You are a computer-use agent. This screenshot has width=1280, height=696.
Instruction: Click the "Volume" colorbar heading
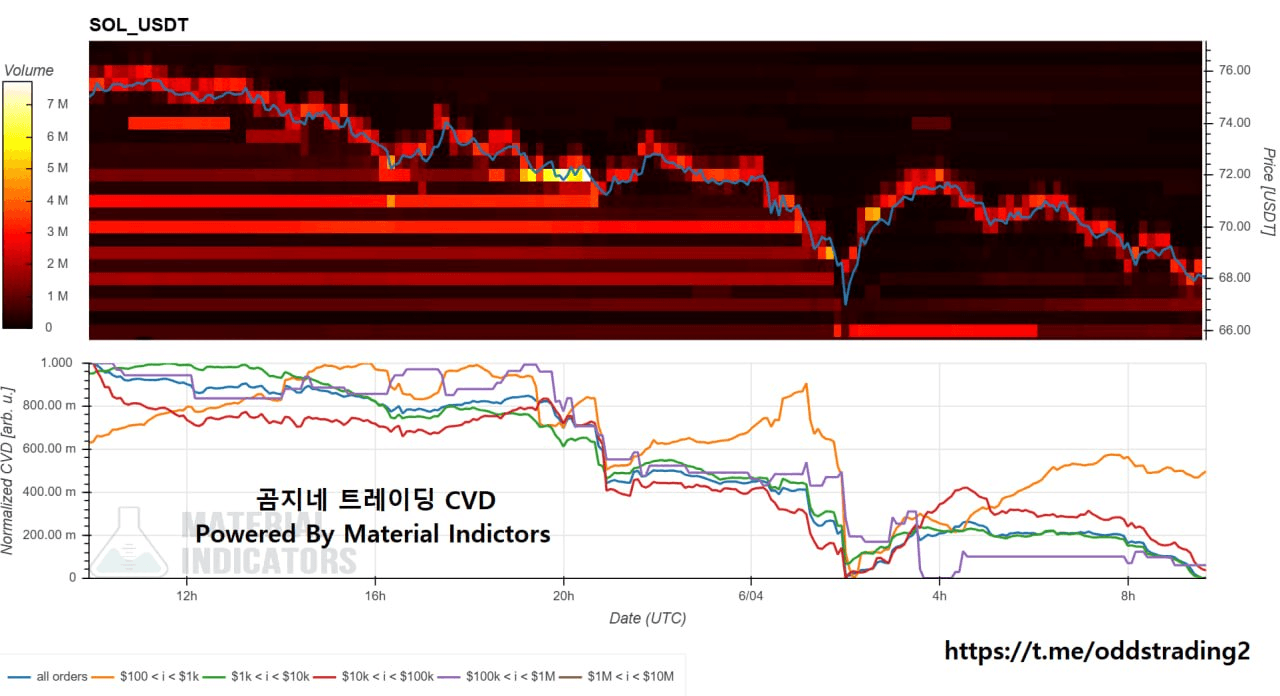(x=29, y=71)
